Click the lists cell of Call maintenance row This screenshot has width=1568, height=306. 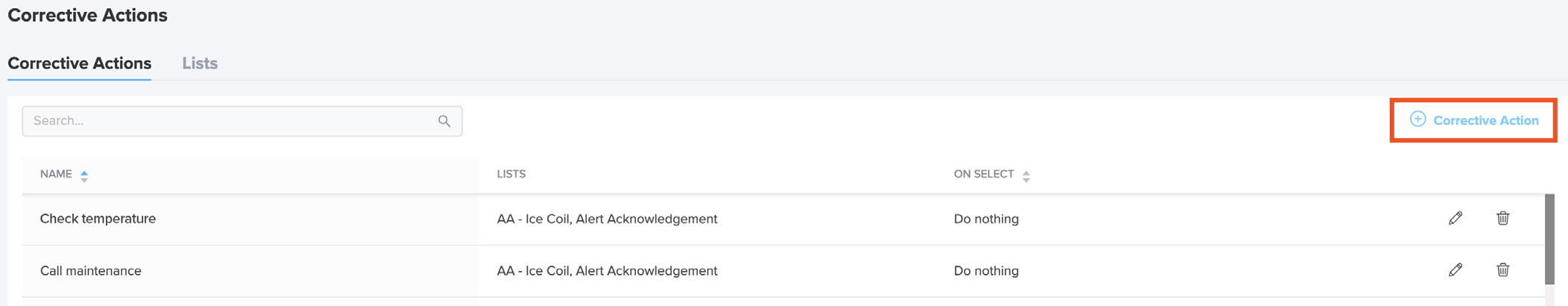click(x=607, y=271)
